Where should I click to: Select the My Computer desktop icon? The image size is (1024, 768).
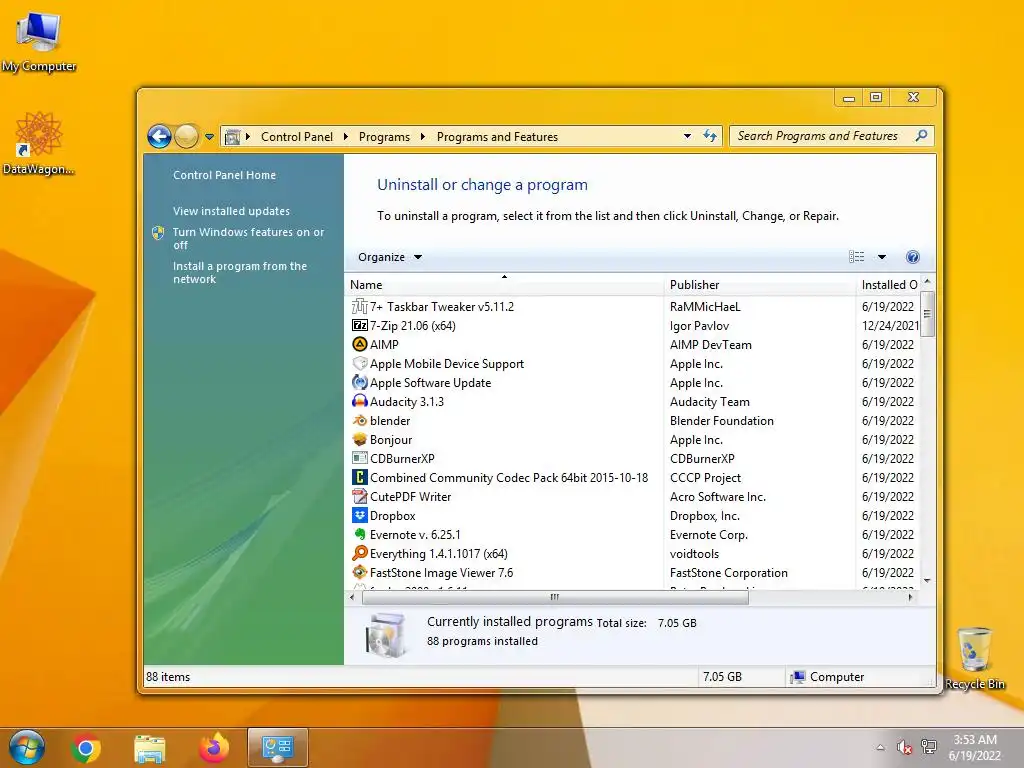pos(39,42)
